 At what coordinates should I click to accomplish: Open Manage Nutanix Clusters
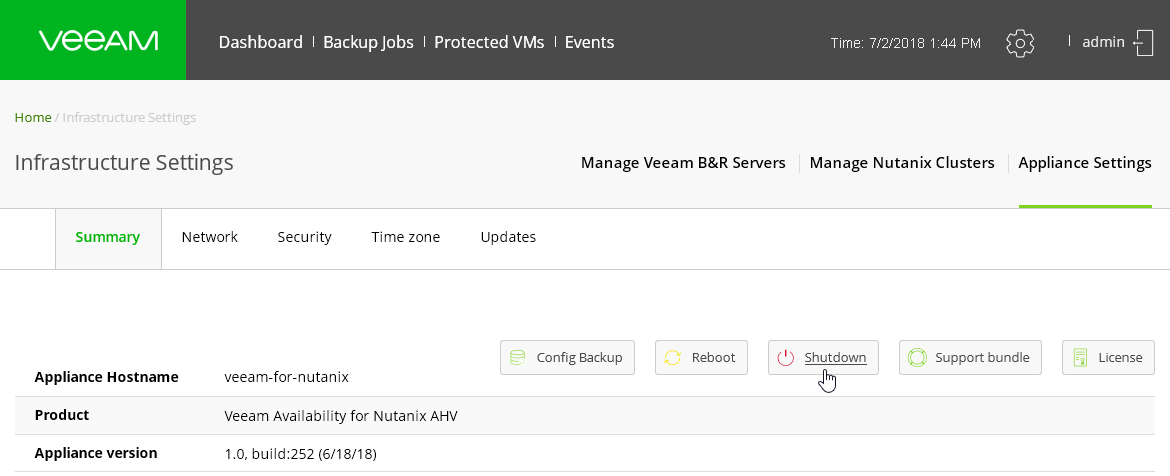tap(902, 162)
